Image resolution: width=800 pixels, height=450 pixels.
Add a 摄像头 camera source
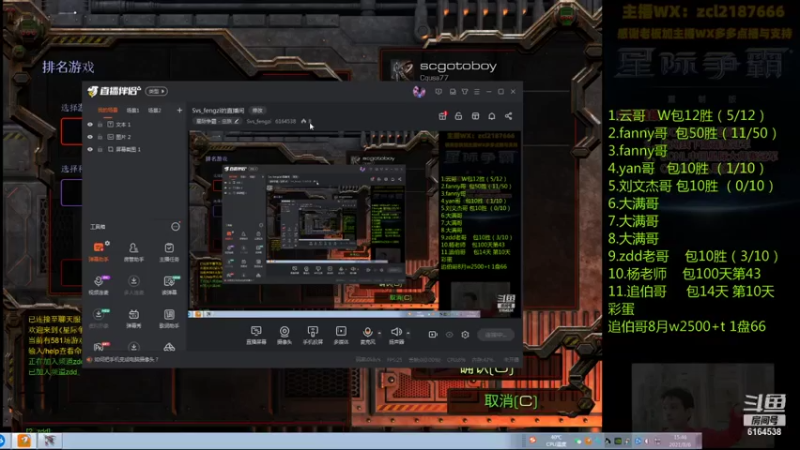point(284,335)
